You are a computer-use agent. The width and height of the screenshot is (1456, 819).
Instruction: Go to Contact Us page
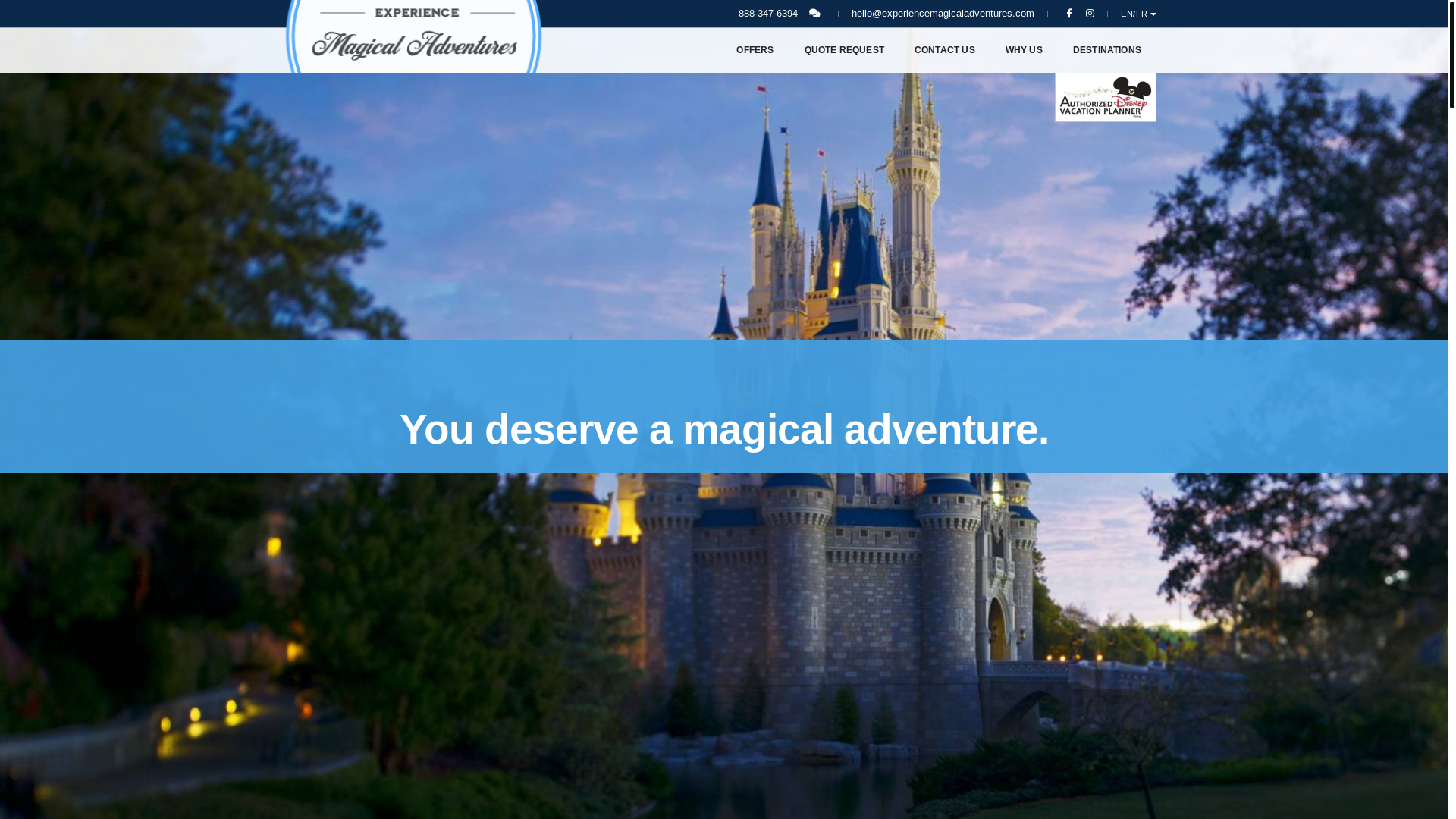945,50
